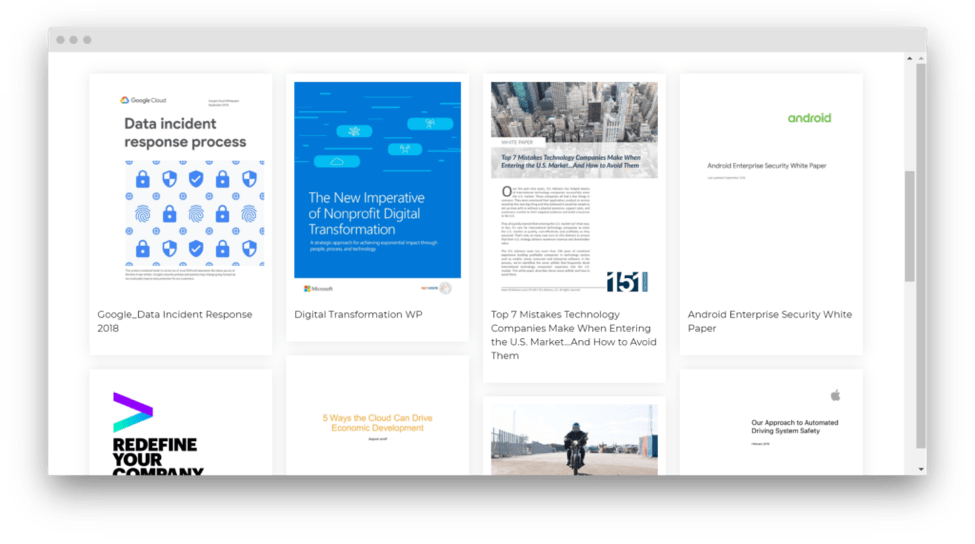The height and width of the screenshot is (544, 975).
Task: Open the Top 7 Mistakes white paper thumbnail
Action: point(574,188)
